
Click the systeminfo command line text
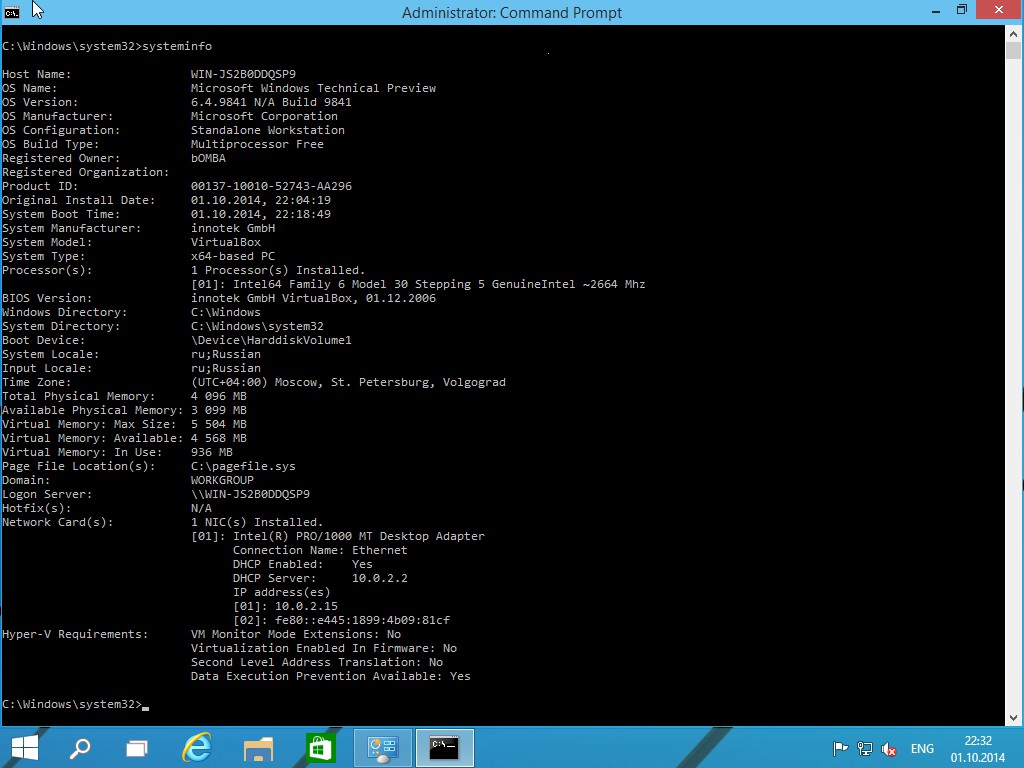click(107, 46)
